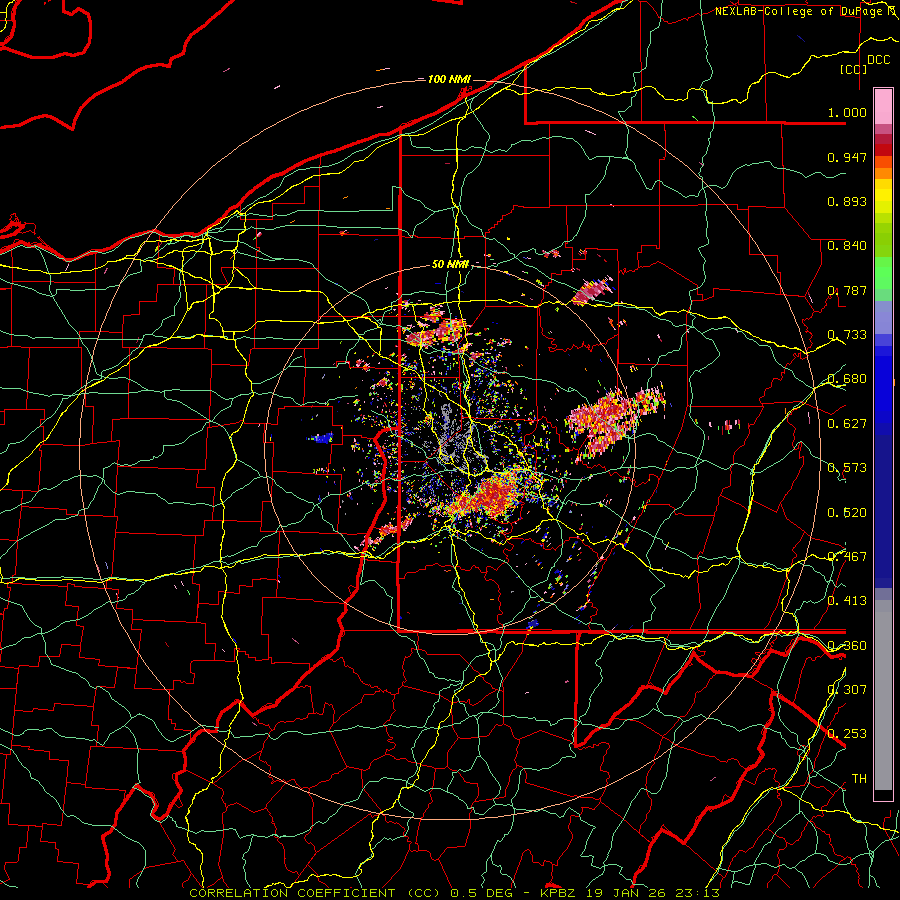Select the 1.000 scale value
This screenshot has height=900, width=900.
tap(847, 112)
